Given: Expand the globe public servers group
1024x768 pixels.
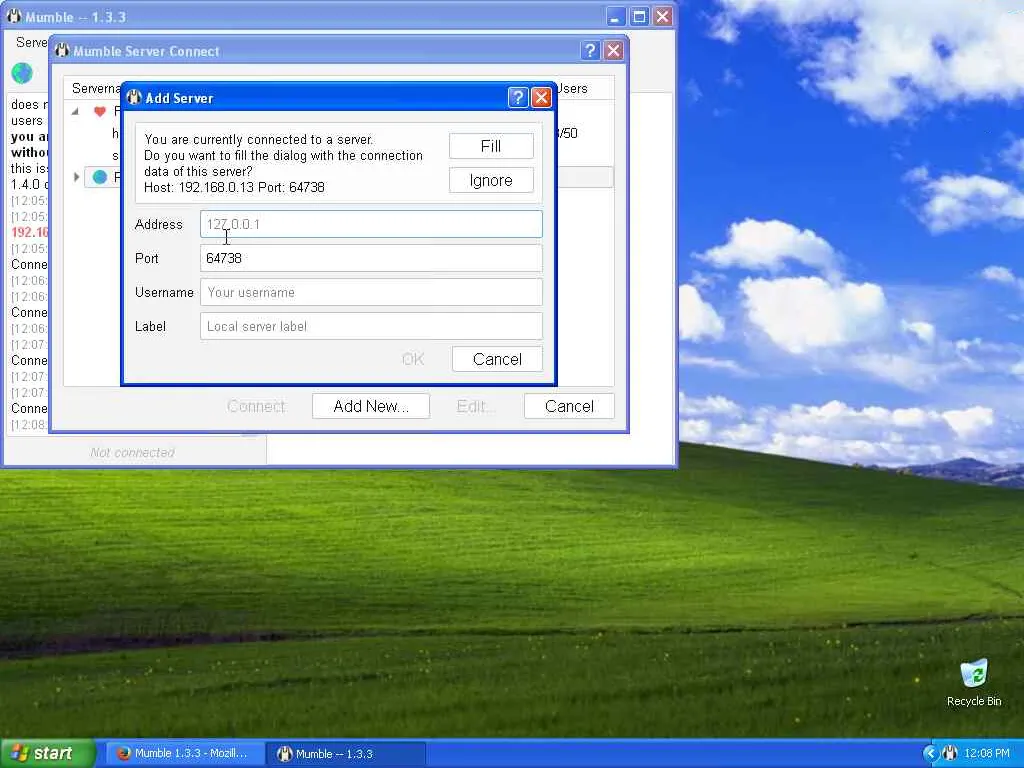Looking at the screenshot, I should 76,177.
